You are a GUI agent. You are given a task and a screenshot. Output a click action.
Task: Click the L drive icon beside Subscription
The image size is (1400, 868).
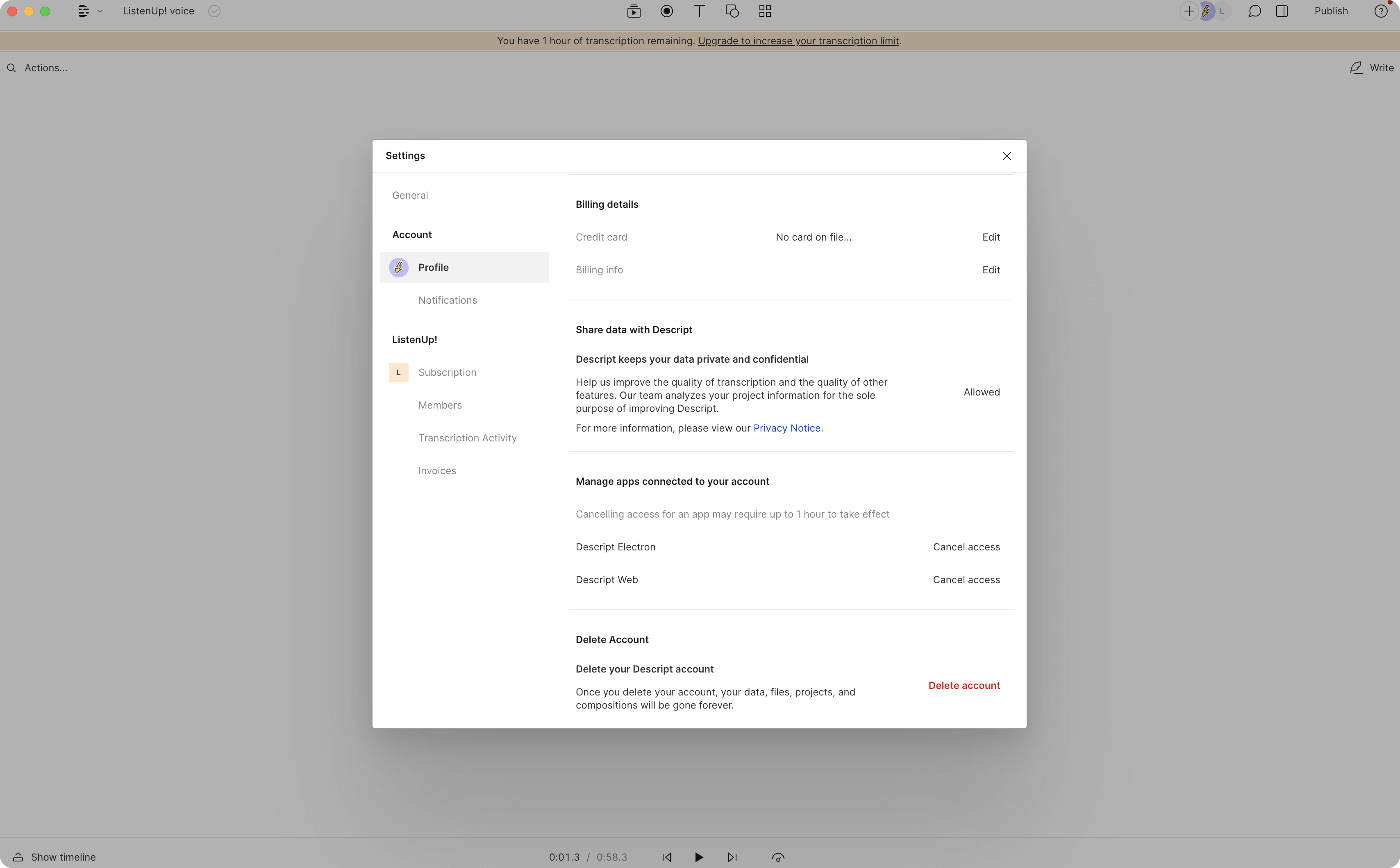398,373
